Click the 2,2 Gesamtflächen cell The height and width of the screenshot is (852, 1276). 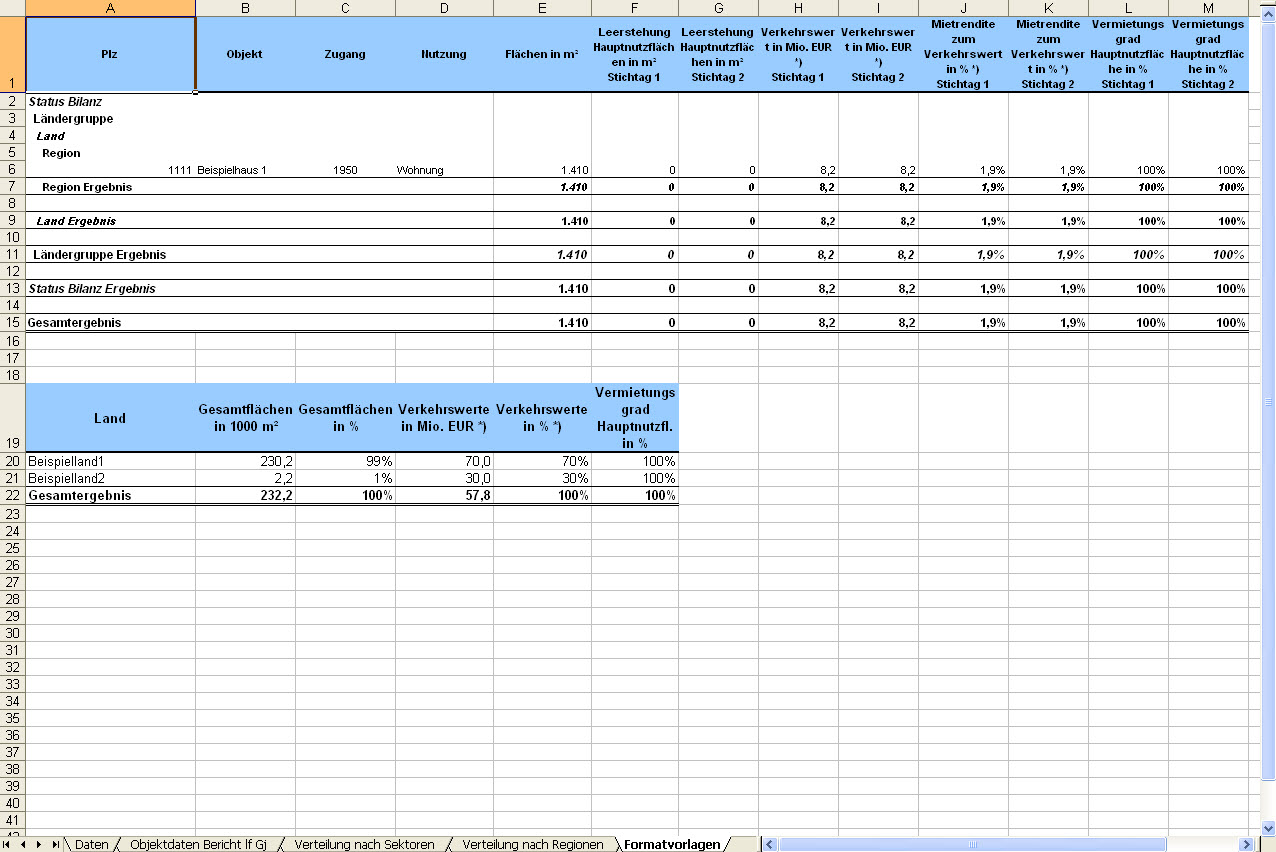[x=245, y=478]
